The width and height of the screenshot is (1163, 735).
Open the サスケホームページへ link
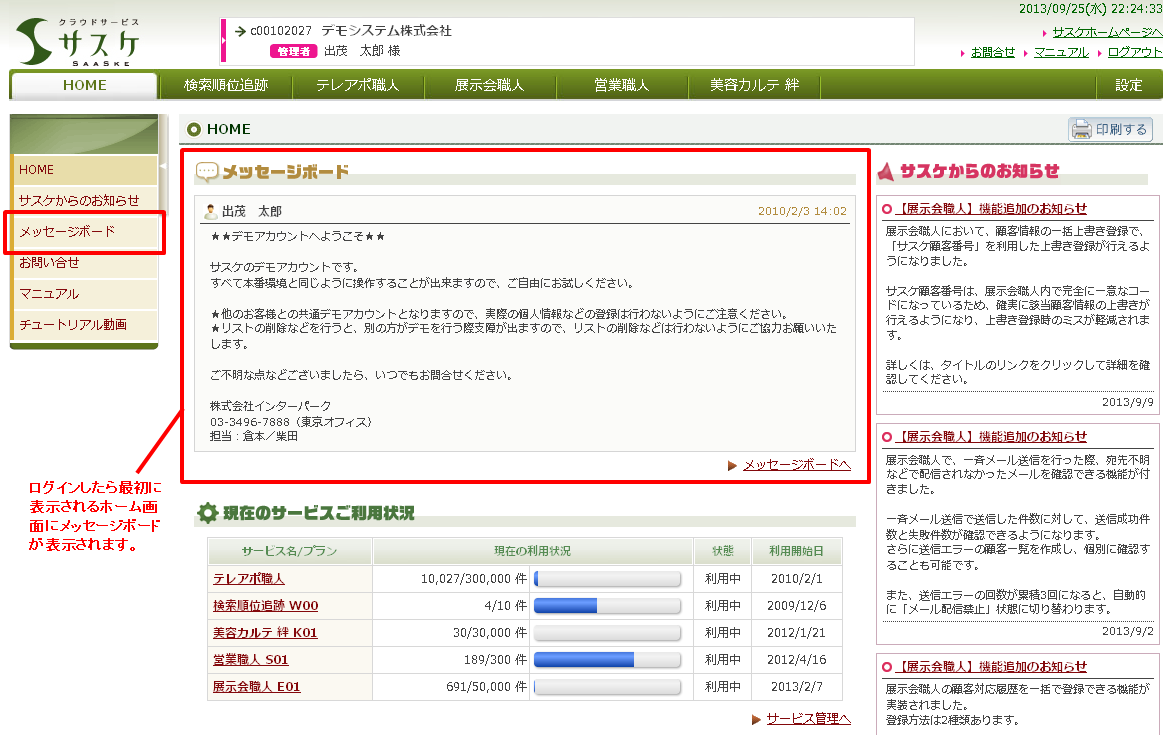click(x=1107, y=33)
